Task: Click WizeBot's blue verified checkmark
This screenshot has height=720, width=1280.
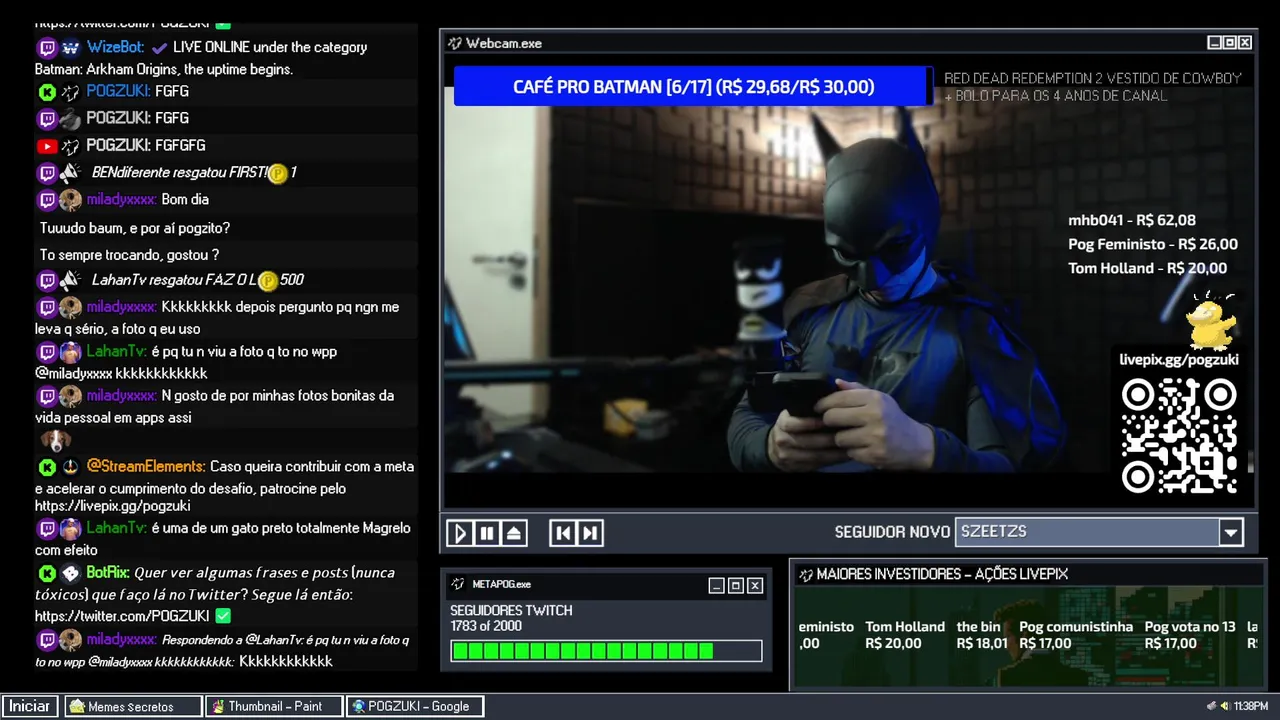Action: (159, 48)
